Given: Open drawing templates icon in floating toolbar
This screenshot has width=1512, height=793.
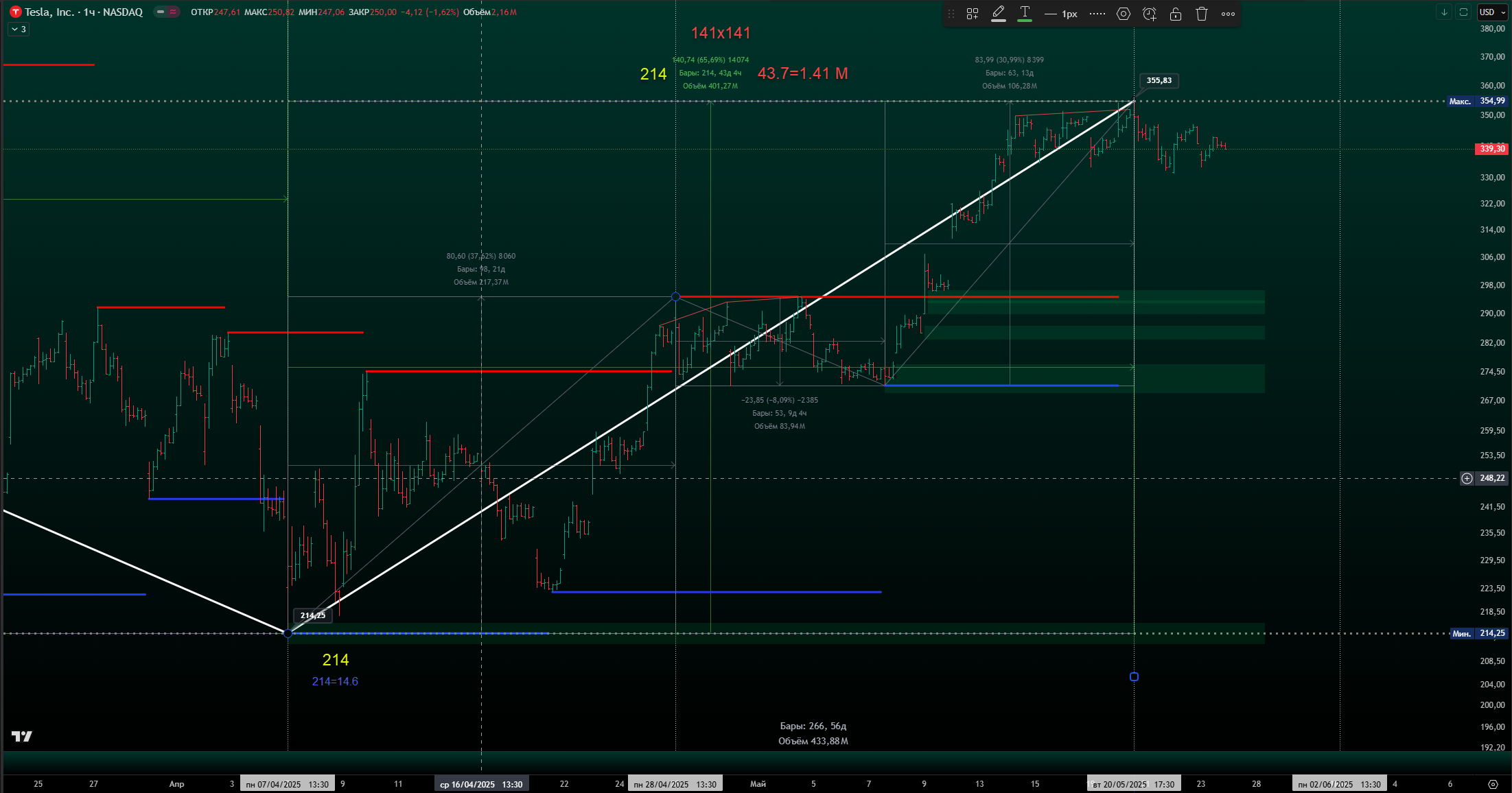Looking at the screenshot, I should point(973,14).
